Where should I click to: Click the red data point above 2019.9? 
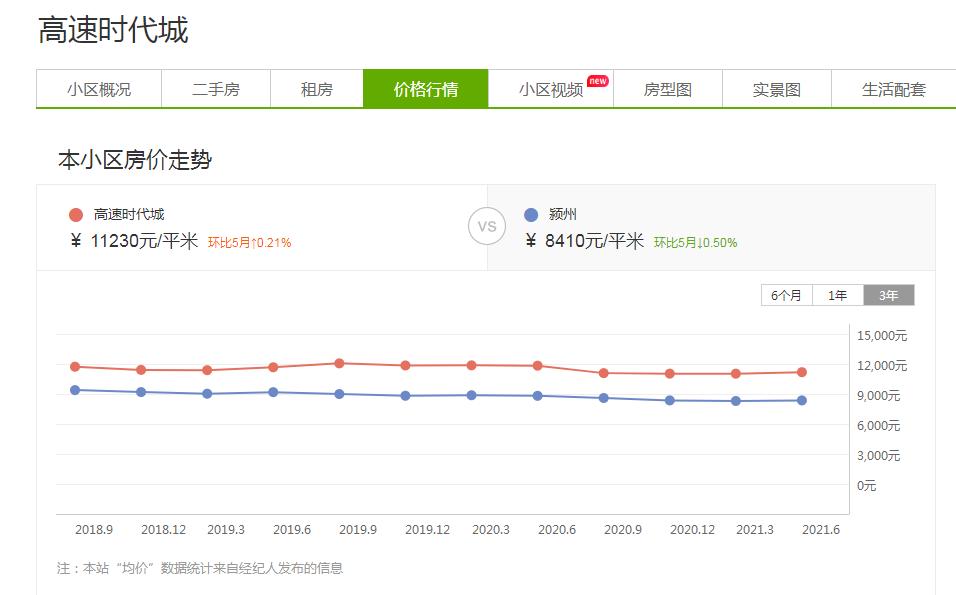click(339, 363)
